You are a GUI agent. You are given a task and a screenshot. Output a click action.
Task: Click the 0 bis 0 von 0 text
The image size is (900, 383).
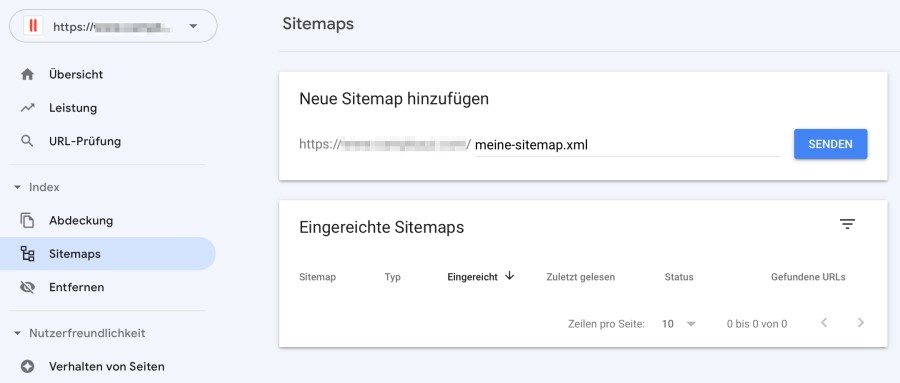coord(757,324)
